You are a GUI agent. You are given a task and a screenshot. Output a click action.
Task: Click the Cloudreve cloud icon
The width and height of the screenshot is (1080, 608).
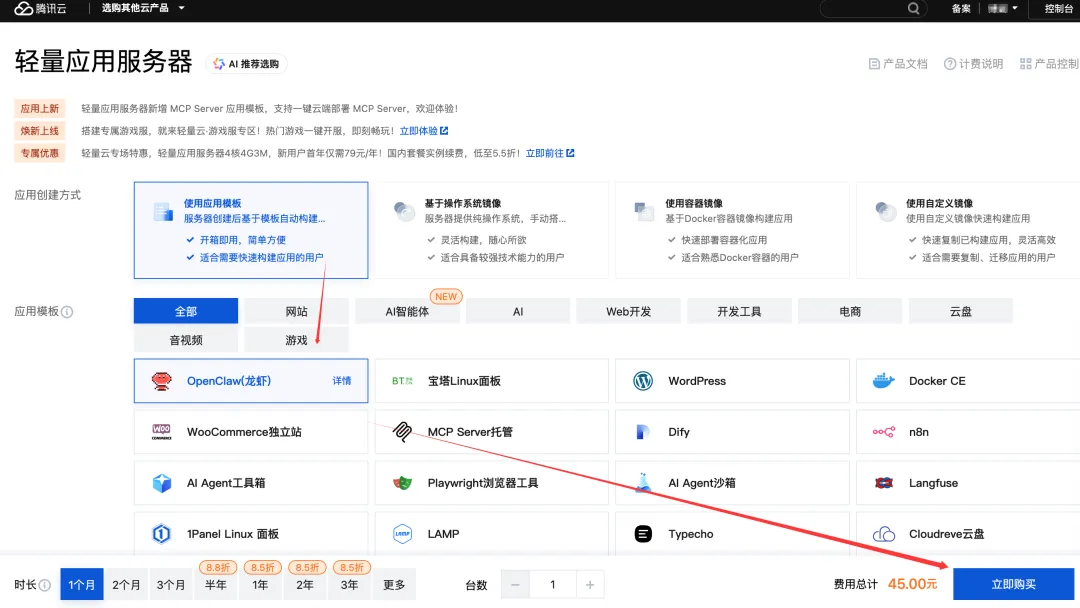[x=884, y=534]
